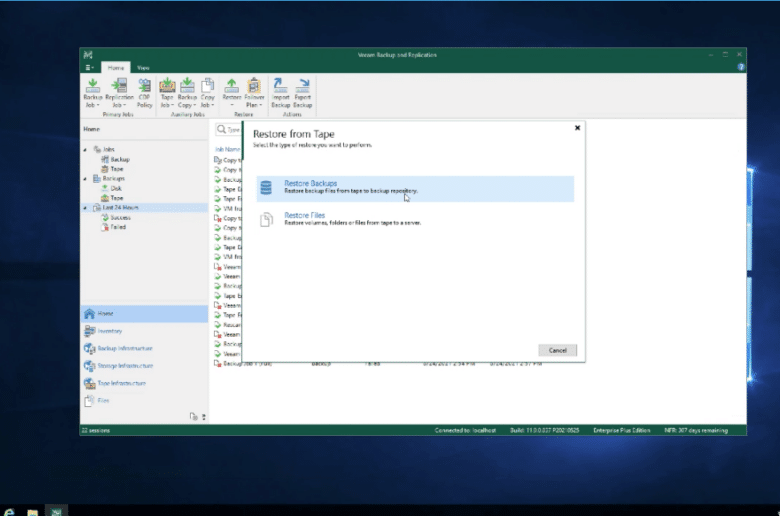Viewport: 780px width, 516px height.
Task: Select the Jobs tree node
Action: coord(104,149)
